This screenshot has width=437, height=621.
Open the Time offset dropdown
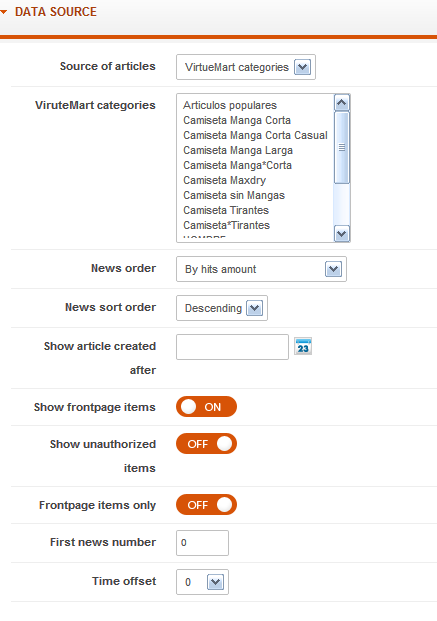tap(202, 582)
